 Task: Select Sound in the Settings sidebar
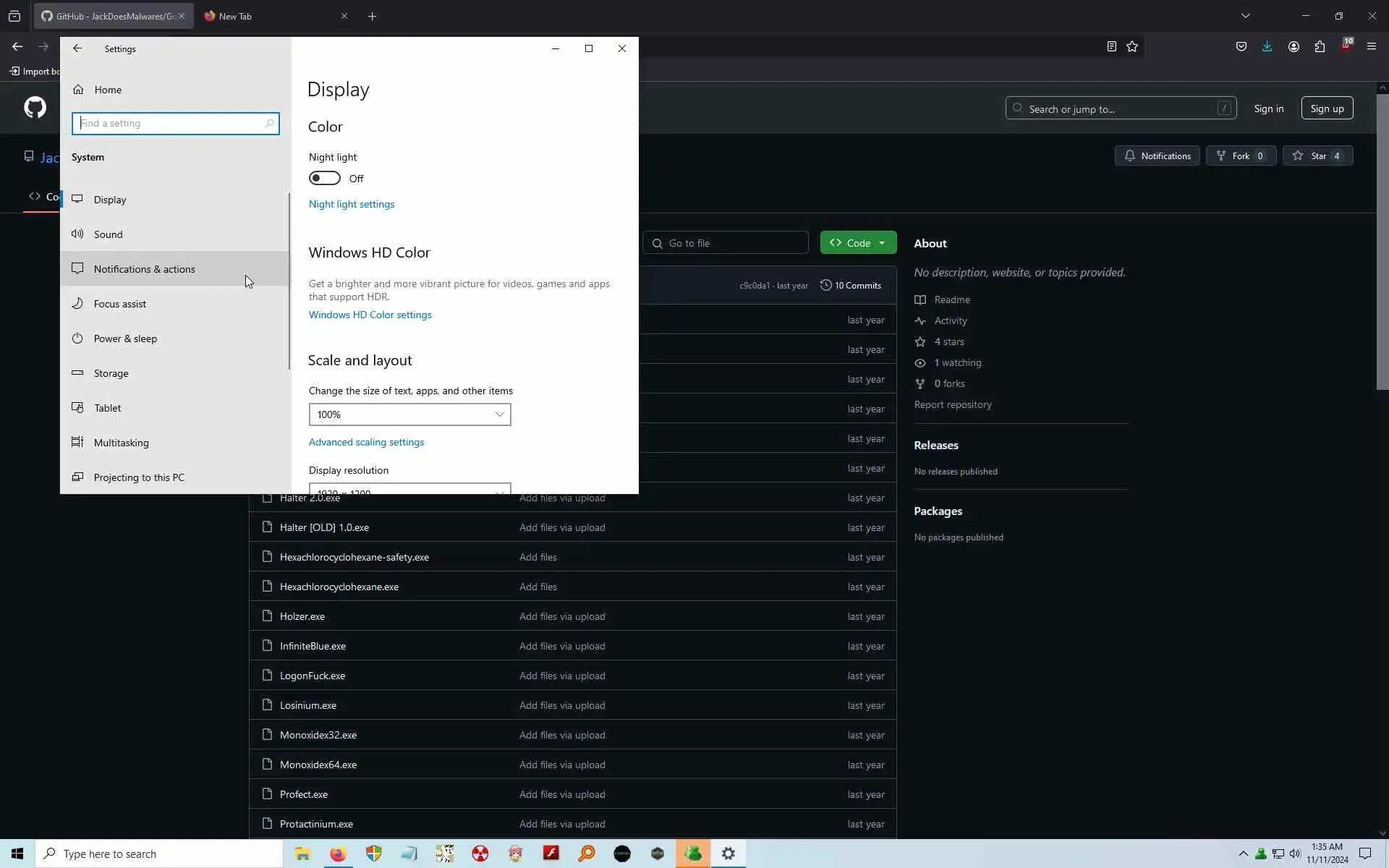tap(109, 234)
